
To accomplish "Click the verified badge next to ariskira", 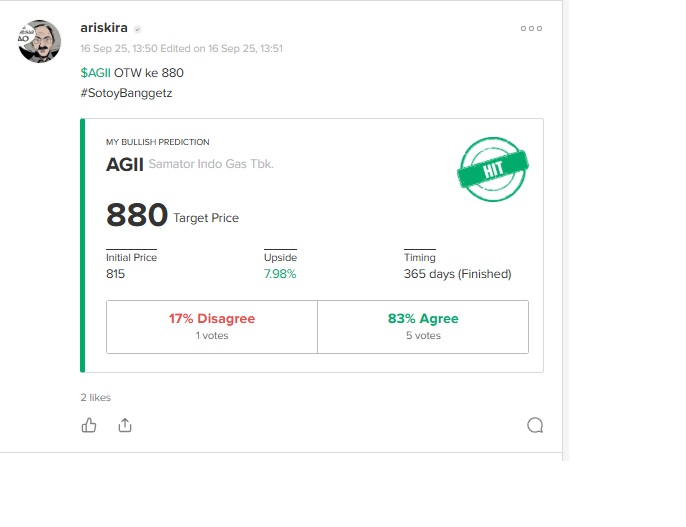I will tap(137, 29).
